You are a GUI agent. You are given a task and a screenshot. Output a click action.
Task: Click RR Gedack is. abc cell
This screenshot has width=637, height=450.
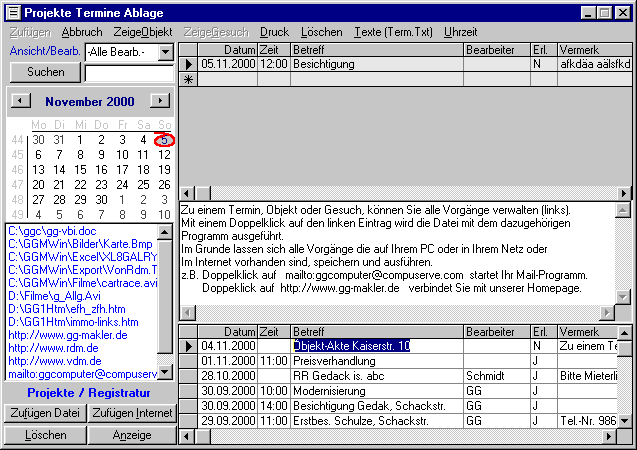click(377, 376)
